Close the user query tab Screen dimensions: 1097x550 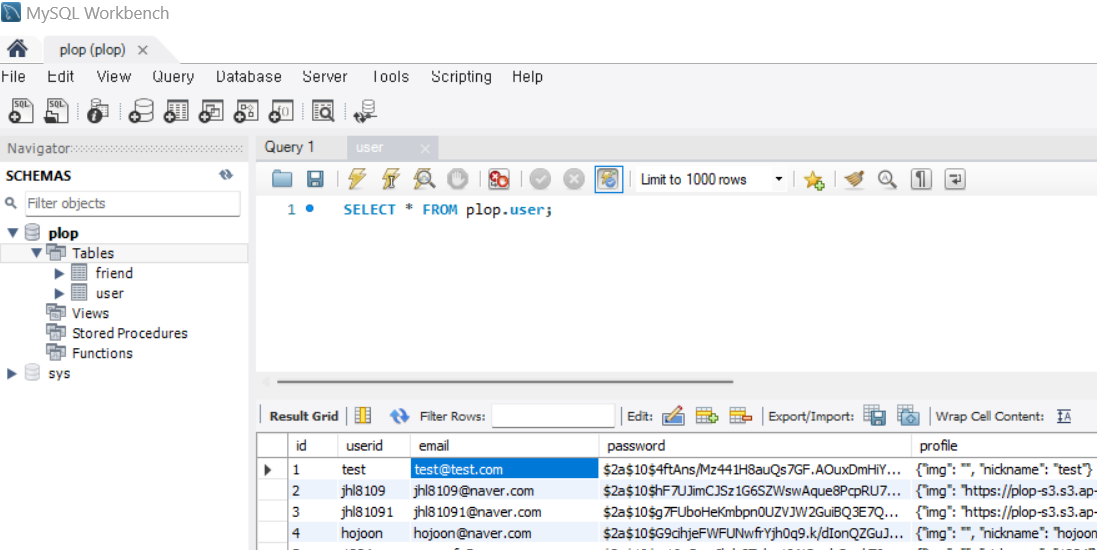[425, 148]
